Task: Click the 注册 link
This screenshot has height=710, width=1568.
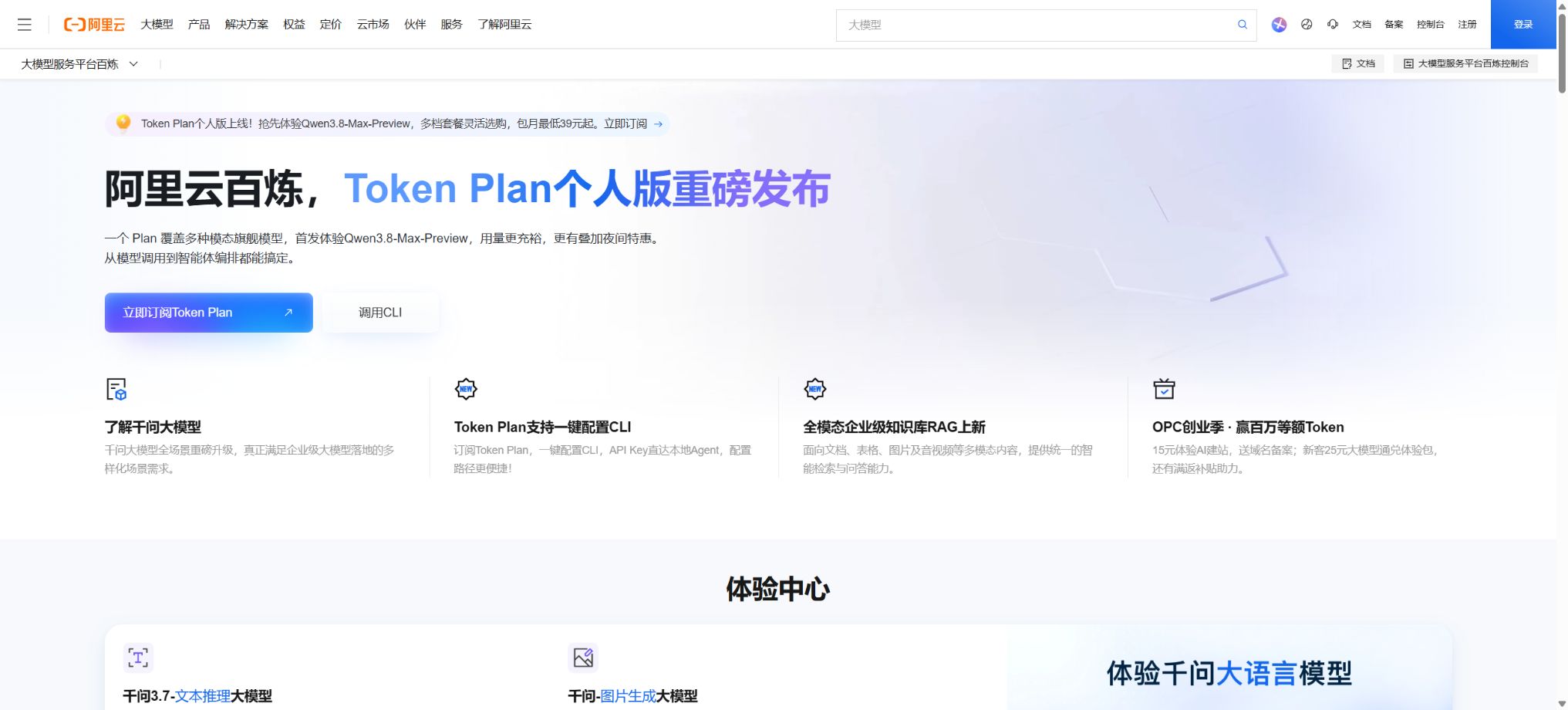Action: point(1467,25)
